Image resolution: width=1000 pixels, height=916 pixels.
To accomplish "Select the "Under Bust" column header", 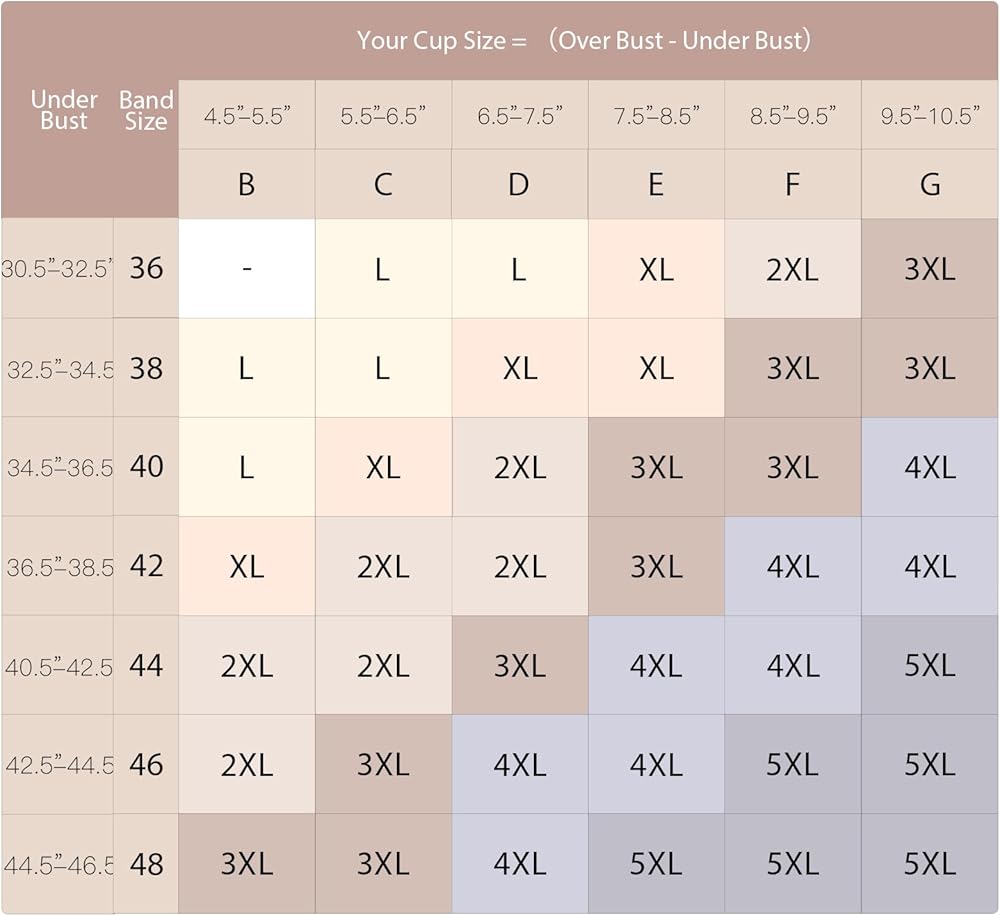I will (64, 110).
